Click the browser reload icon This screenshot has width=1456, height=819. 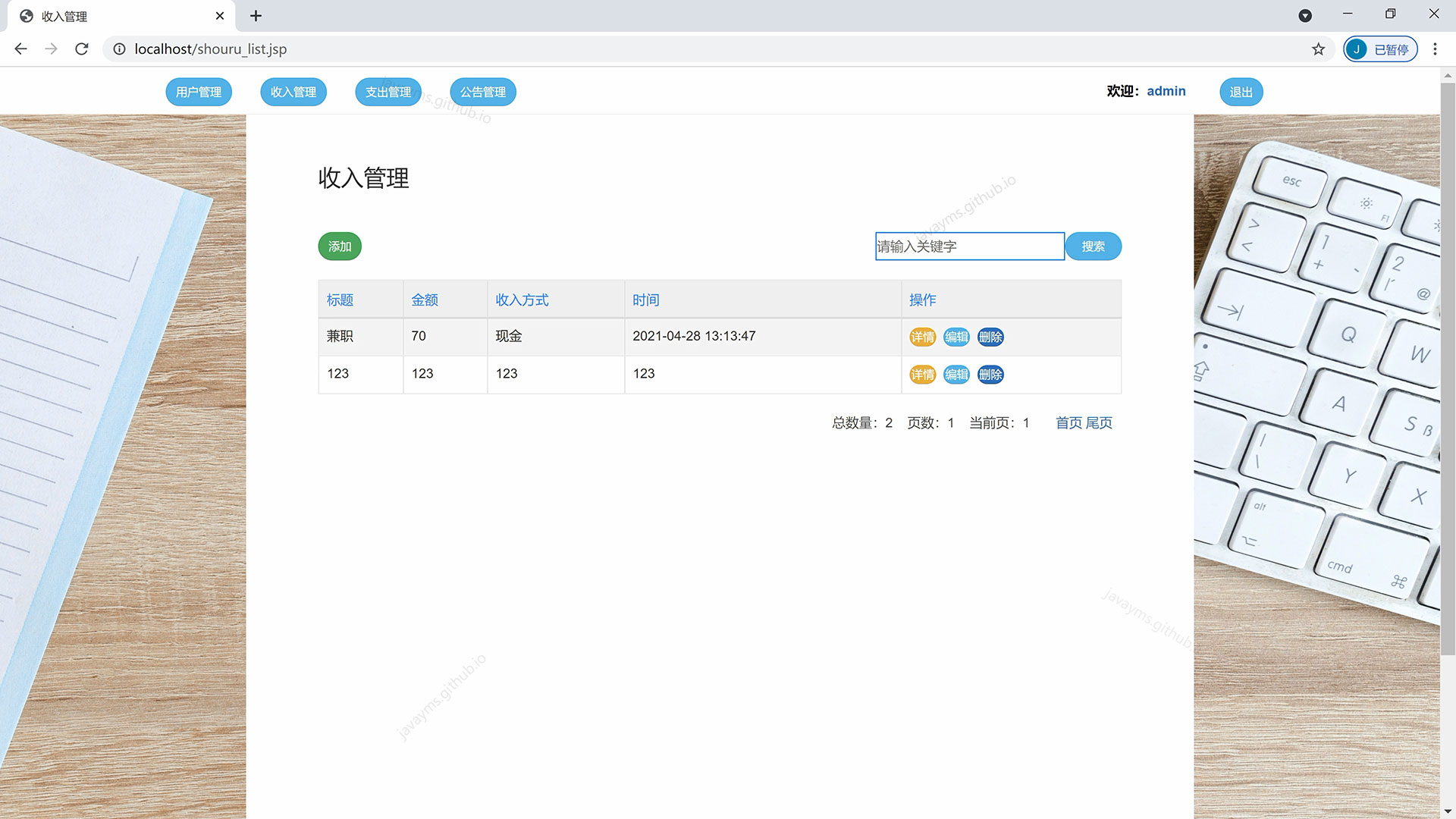coord(82,49)
